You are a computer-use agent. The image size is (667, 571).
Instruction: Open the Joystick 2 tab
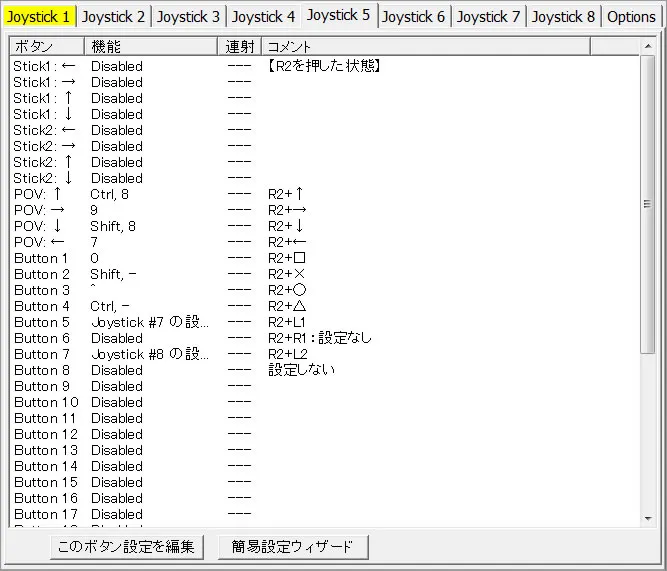(x=113, y=16)
